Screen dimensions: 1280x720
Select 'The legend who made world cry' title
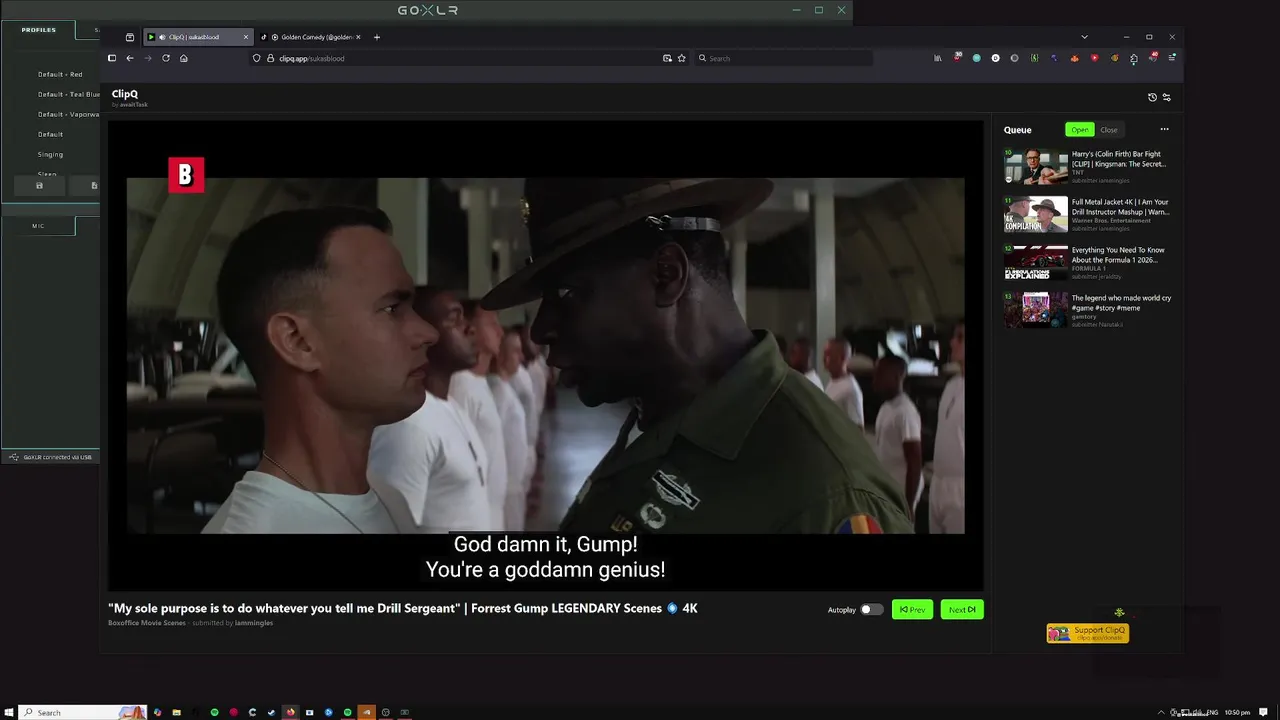coord(1121,302)
